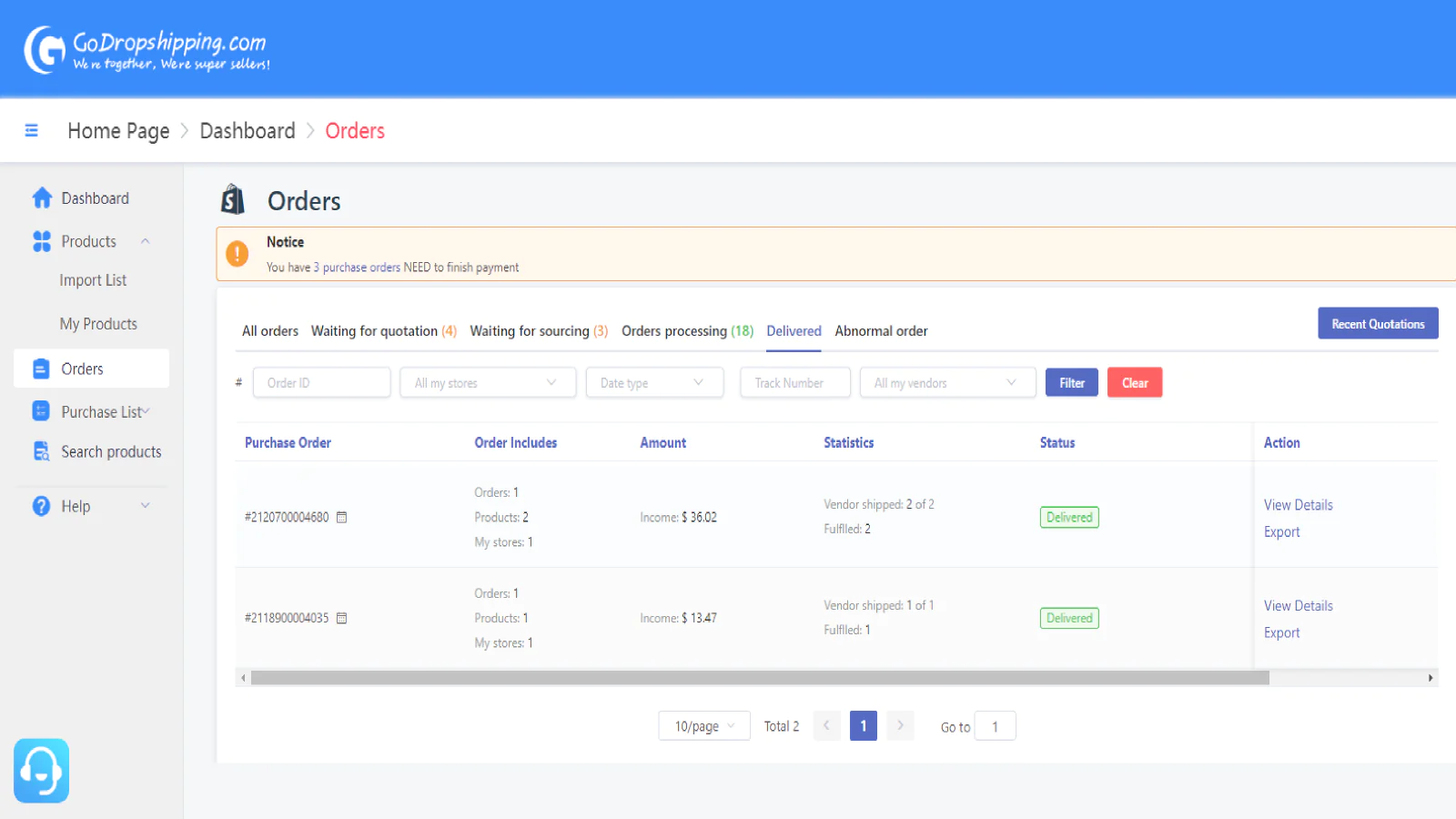Click copy icon beside order #2120700004680
This screenshot has width=1456, height=819.
pyautogui.click(x=342, y=517)
